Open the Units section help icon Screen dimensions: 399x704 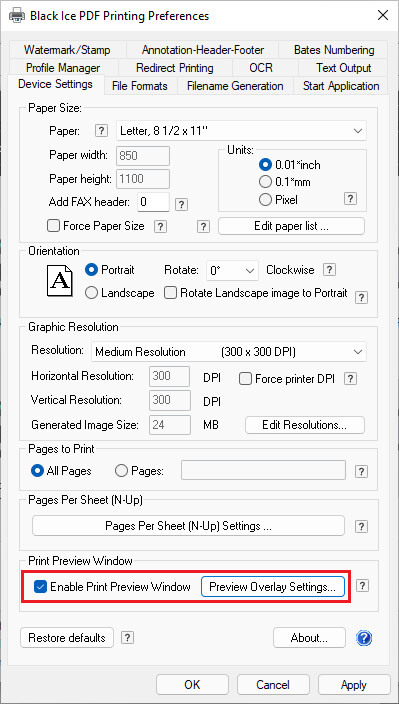[351, 199]
